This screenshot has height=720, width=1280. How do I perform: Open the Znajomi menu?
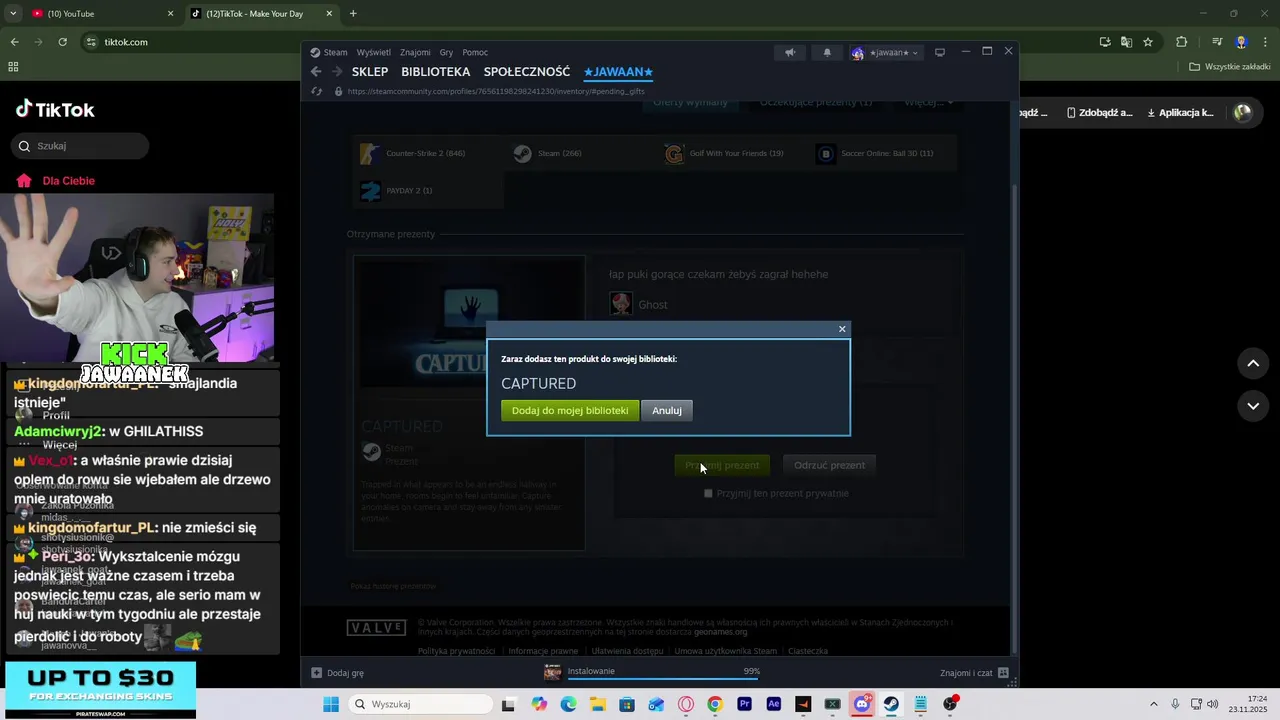[415, 52]
